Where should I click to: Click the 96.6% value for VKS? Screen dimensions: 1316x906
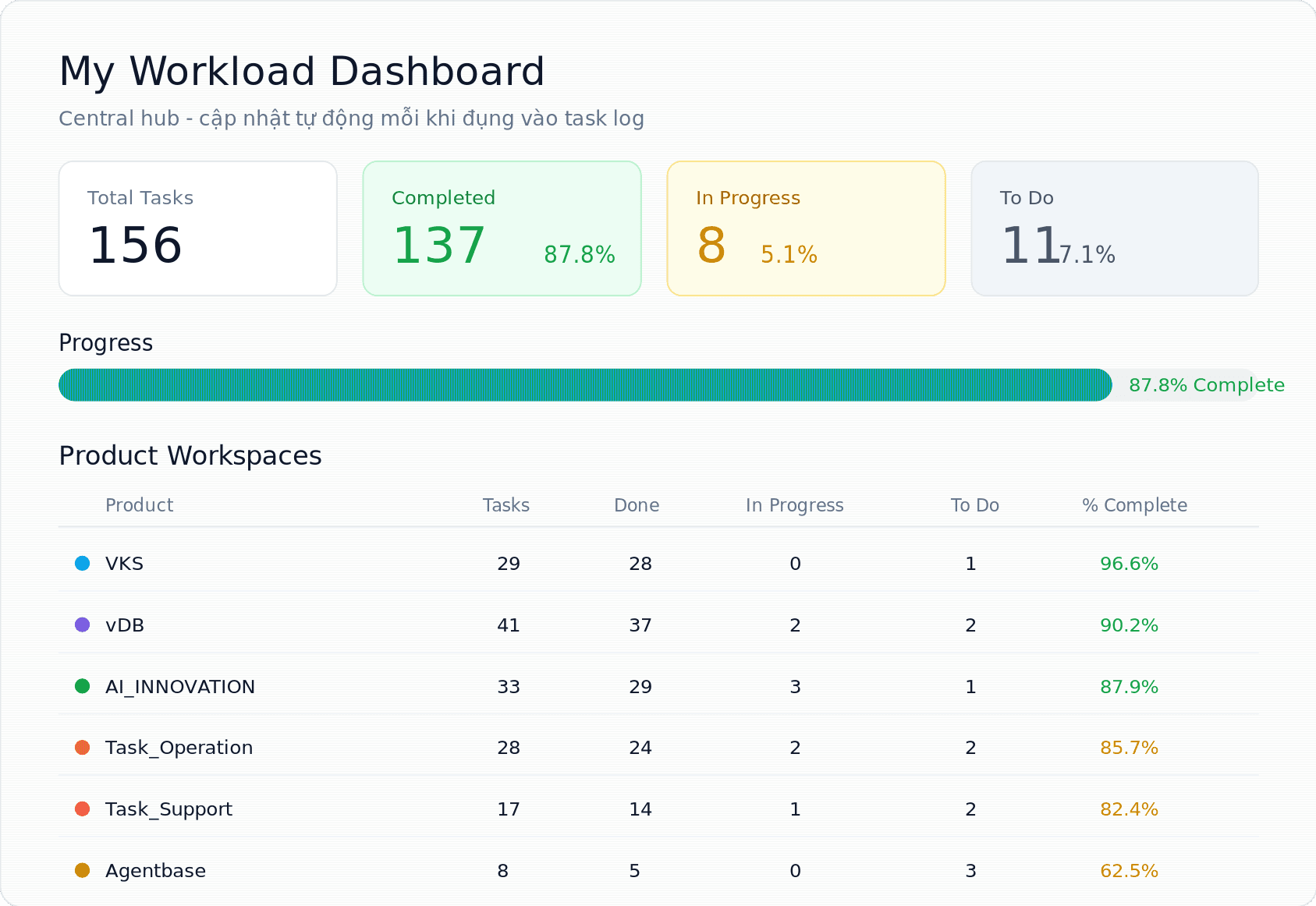1130,564
